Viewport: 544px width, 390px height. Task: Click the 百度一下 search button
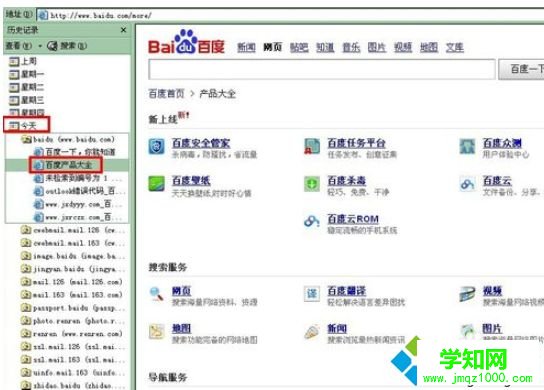521,69
